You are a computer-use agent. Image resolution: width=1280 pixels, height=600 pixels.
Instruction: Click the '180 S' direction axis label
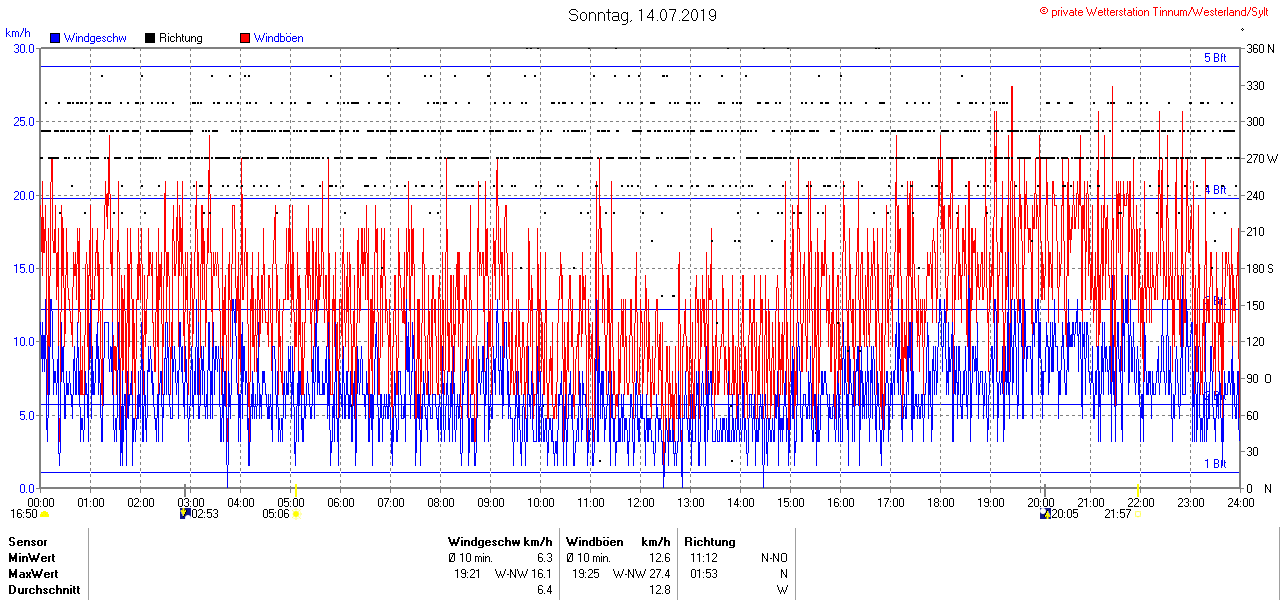(1259, 268)
